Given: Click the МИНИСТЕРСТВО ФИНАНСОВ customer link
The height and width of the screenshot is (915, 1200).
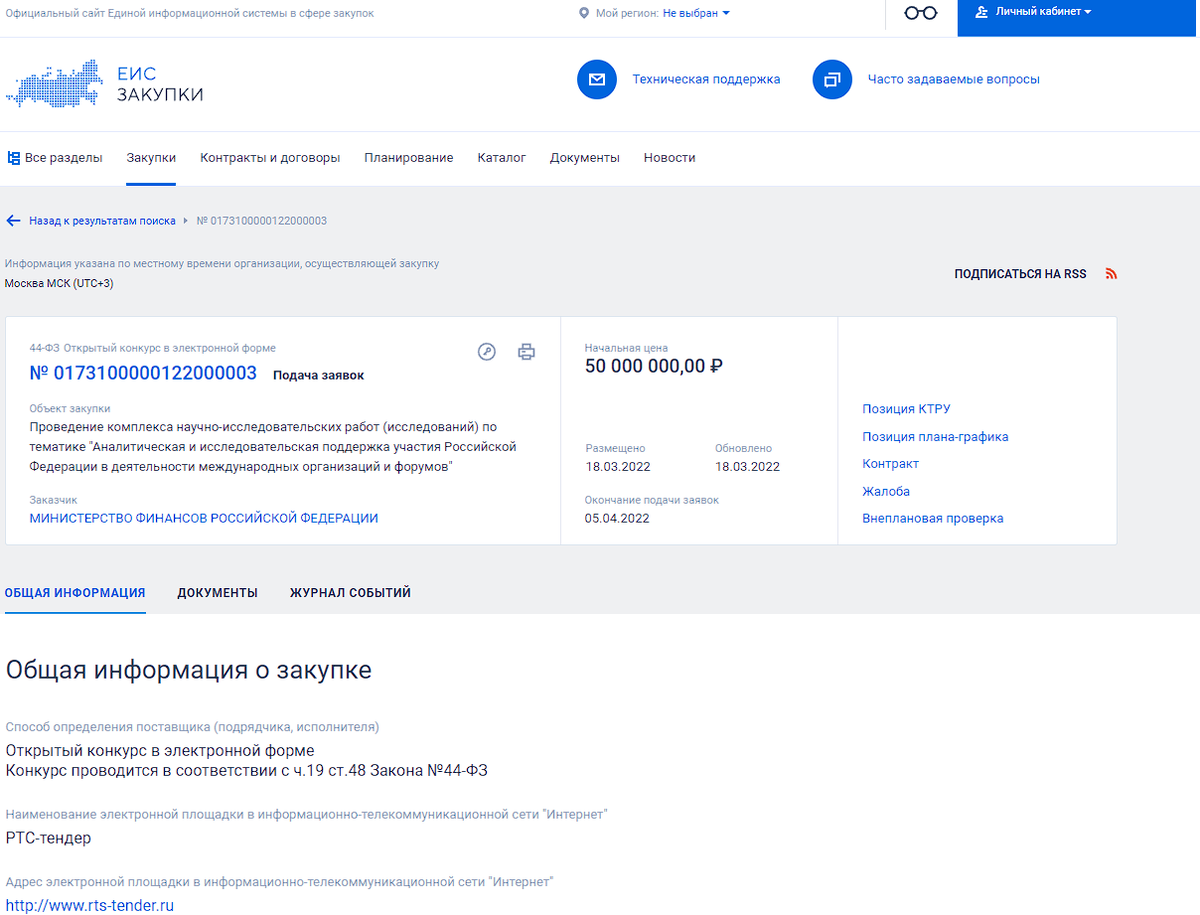Looking at the screenshot, I should click(x=204, y=518).
